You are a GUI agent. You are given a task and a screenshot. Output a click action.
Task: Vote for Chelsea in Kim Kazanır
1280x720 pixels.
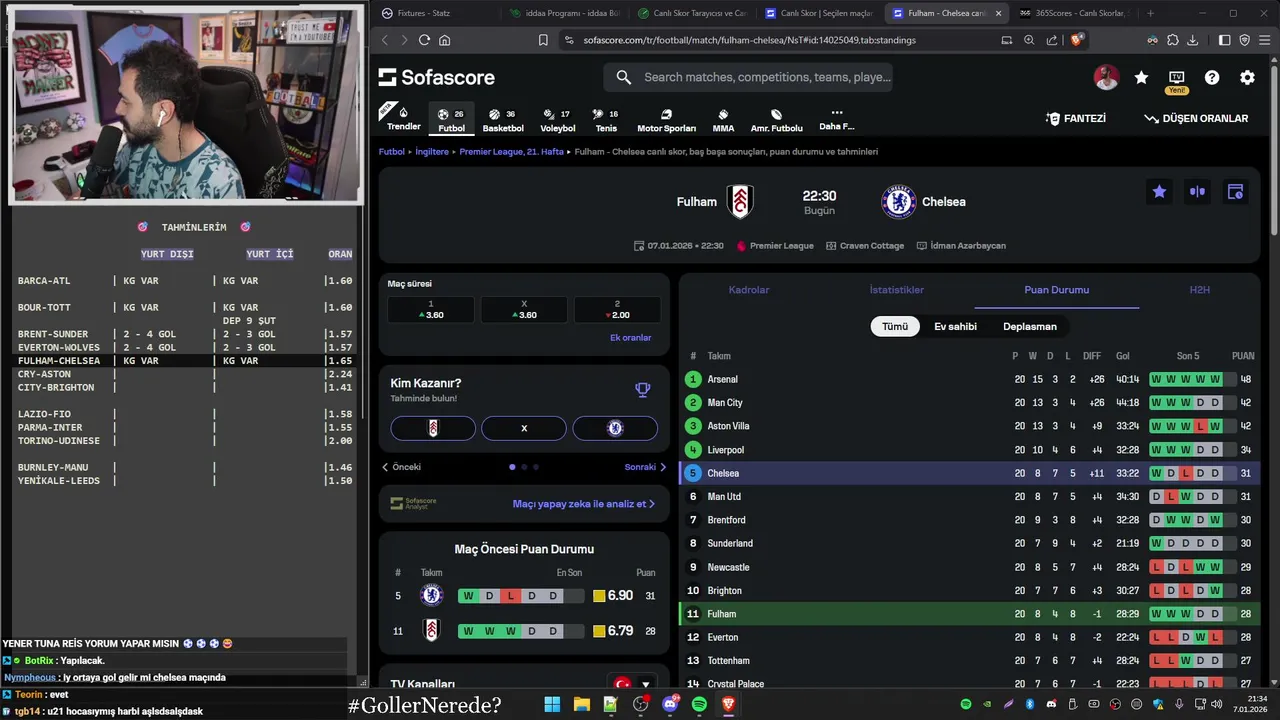615,428
